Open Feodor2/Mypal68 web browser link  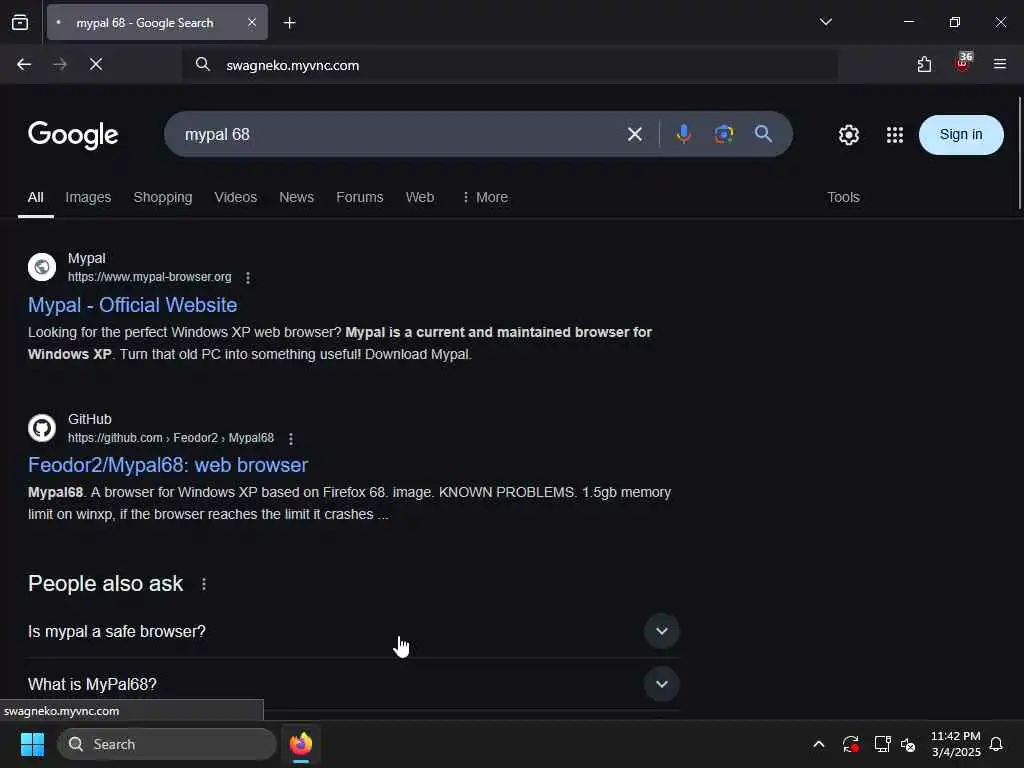(x=168, y=465)
